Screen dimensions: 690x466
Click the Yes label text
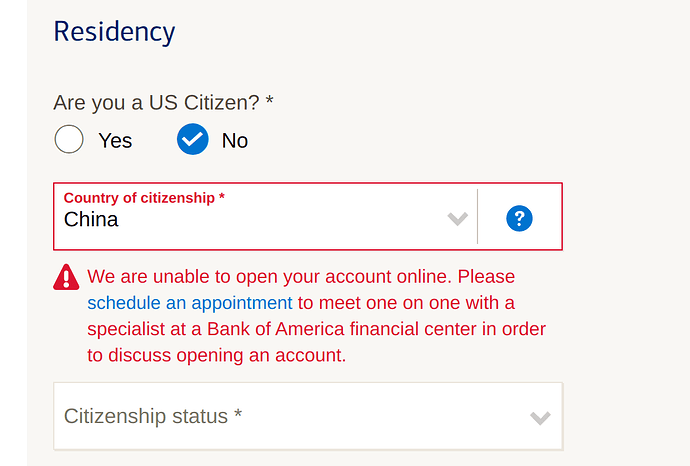(115, 141)
